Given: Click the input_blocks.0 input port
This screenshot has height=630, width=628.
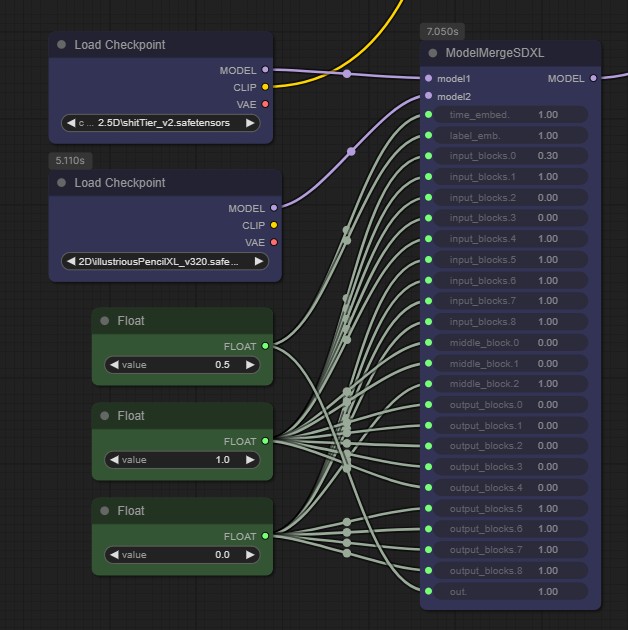Looking at the screenshot, I should 428,156.
